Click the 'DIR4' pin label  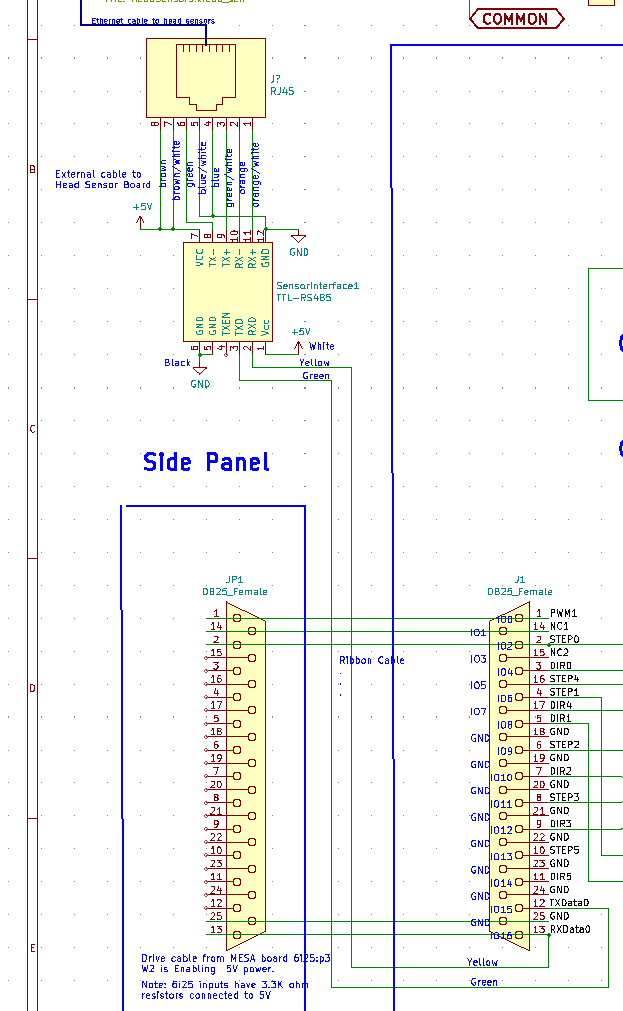pos(560,705)
